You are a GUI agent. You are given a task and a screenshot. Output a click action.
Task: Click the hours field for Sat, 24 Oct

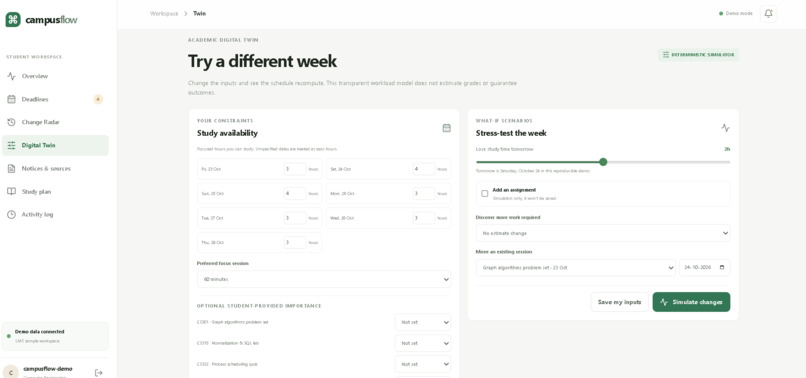coord(424,169)
